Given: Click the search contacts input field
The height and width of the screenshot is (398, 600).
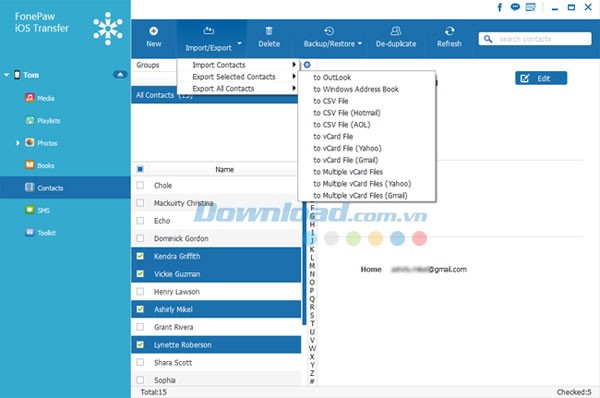Looking at the screenshot, I should coord(535,39).
